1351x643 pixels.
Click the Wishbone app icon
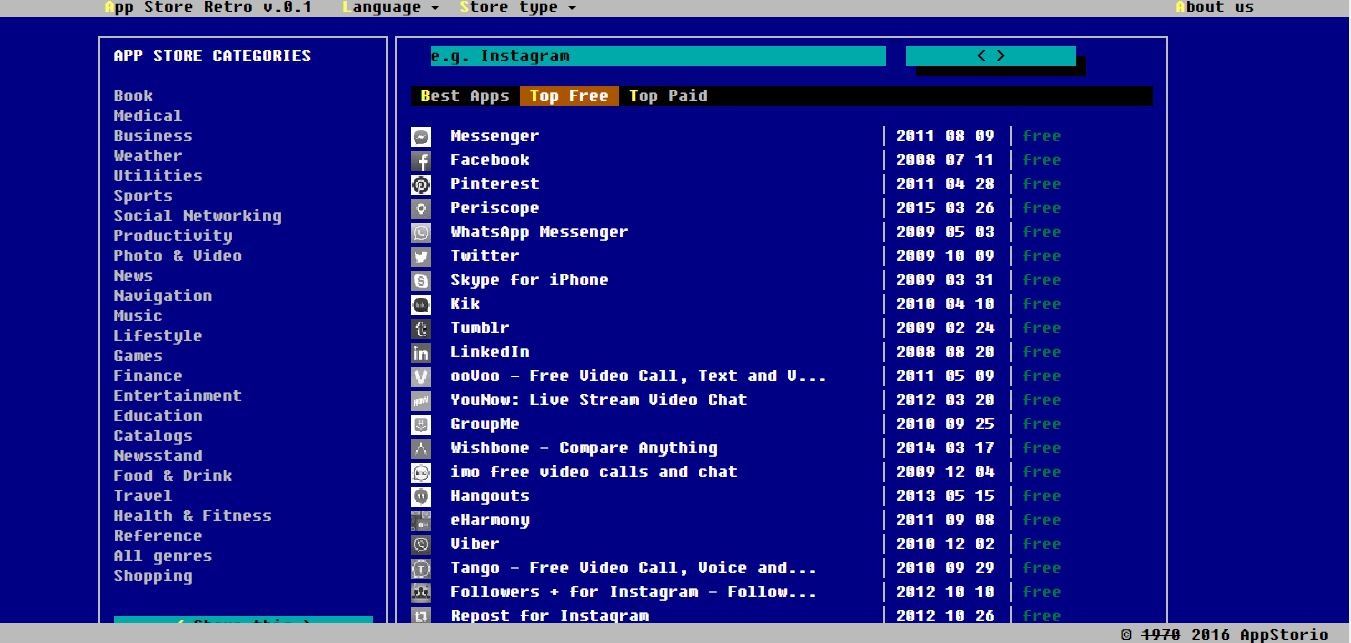point(421,449)
